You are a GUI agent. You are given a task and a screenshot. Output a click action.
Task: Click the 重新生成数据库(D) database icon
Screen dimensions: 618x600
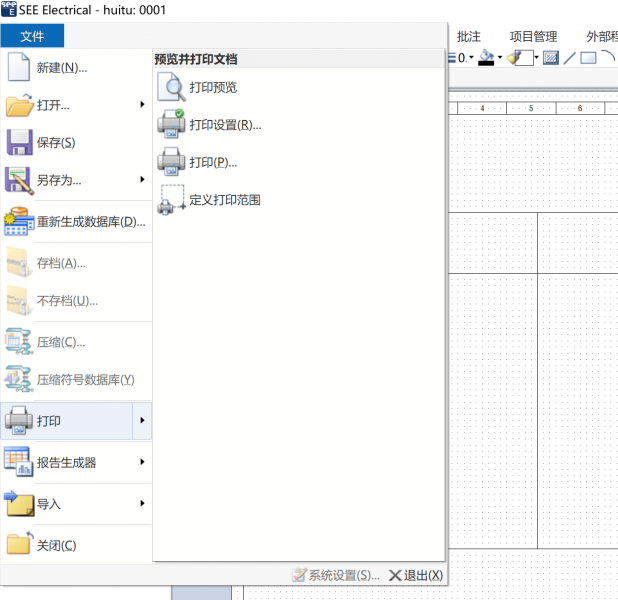[19, 222]
